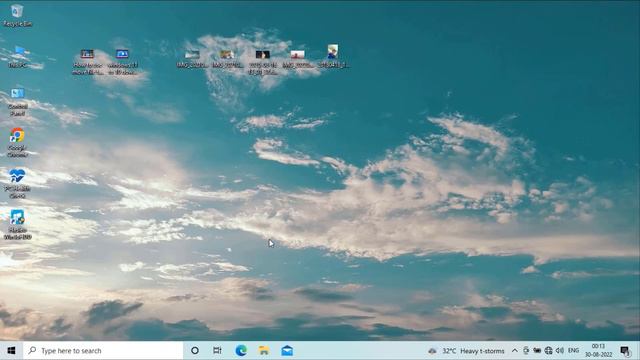Expand the hidden system tray icons chevron
The width and height of the screenshot is (640, 360).
[515, 351]
